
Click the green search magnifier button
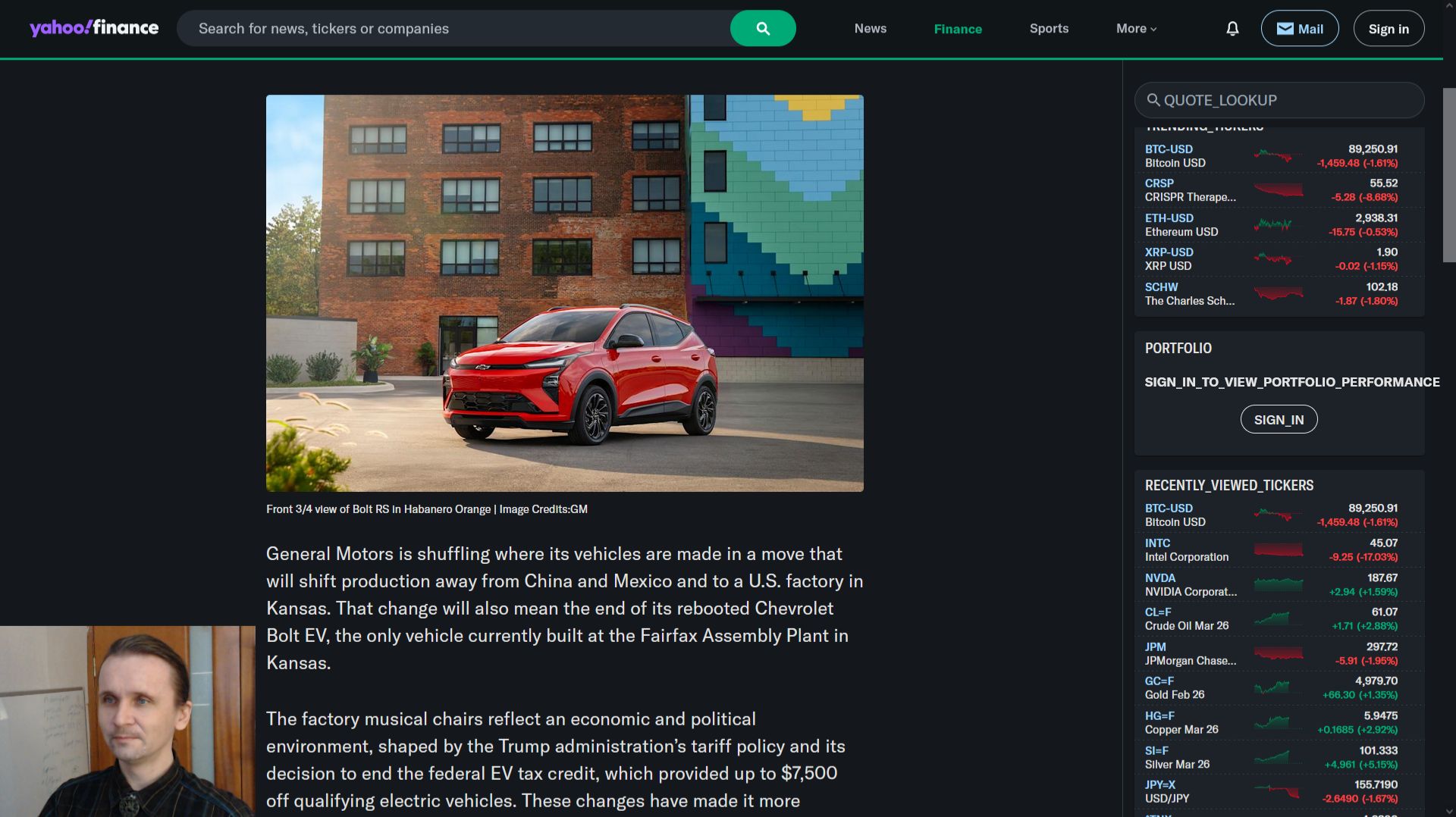coord(763,28)
